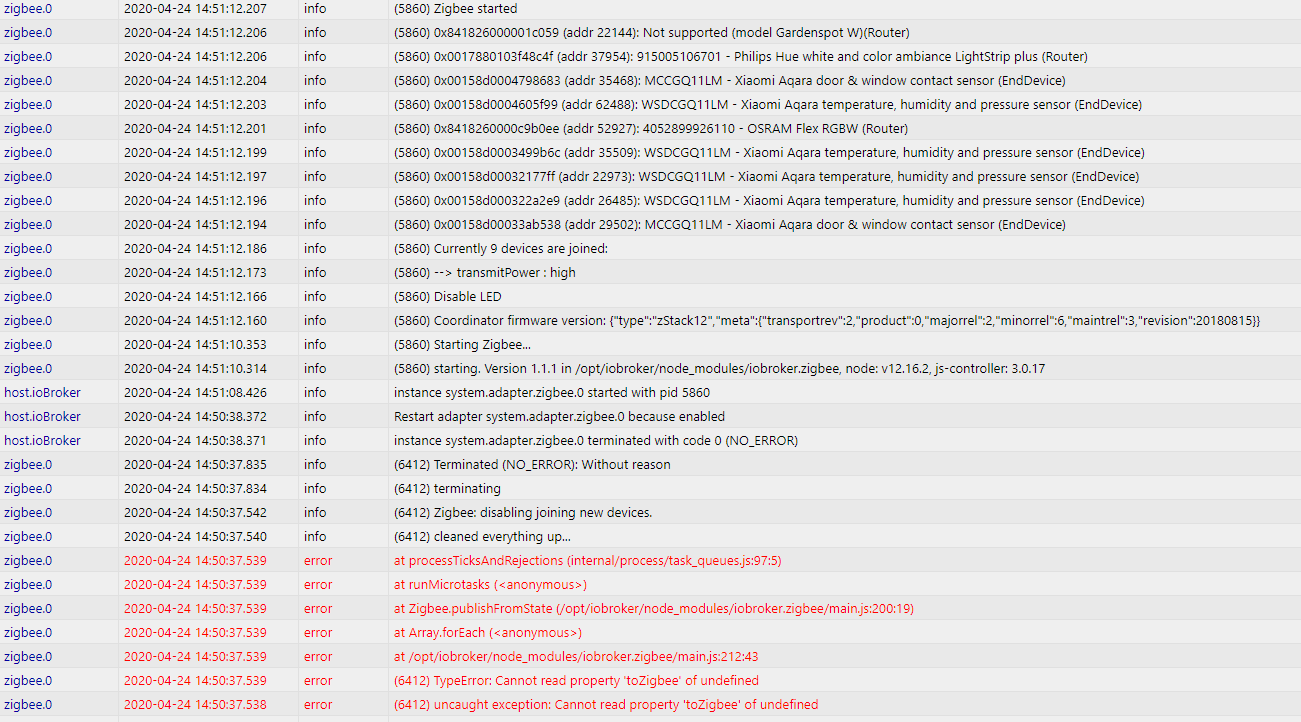Select Philips Hue LightStrip plus log message
1301x722 pixels.
click(x=740, y=57)
